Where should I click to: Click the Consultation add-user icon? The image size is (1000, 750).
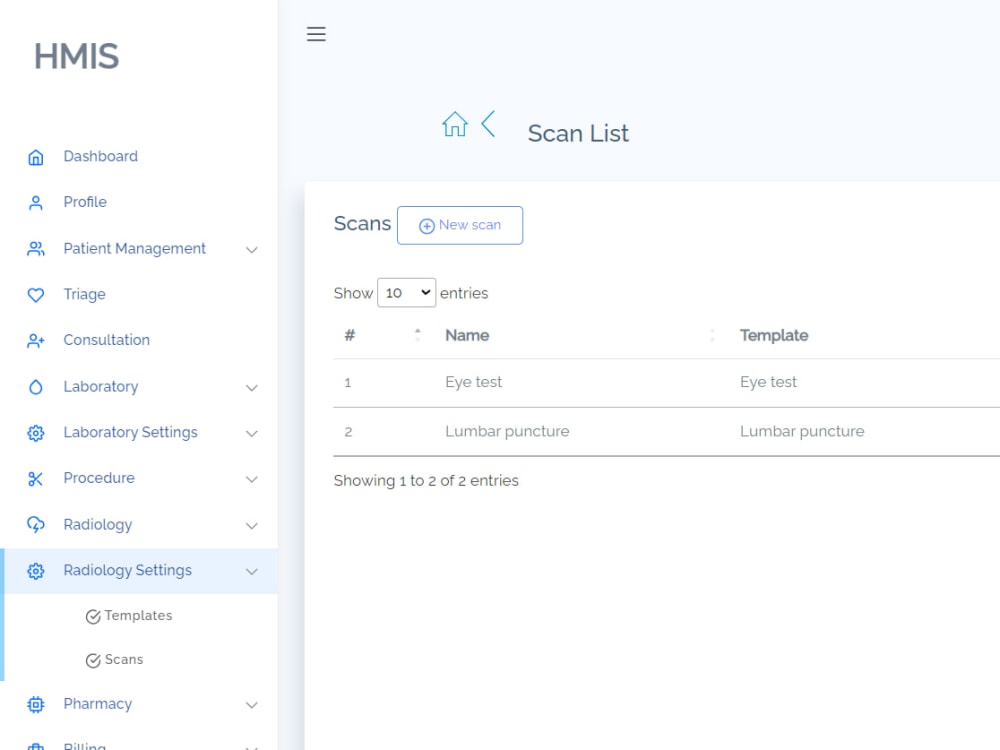click(36, 341)
